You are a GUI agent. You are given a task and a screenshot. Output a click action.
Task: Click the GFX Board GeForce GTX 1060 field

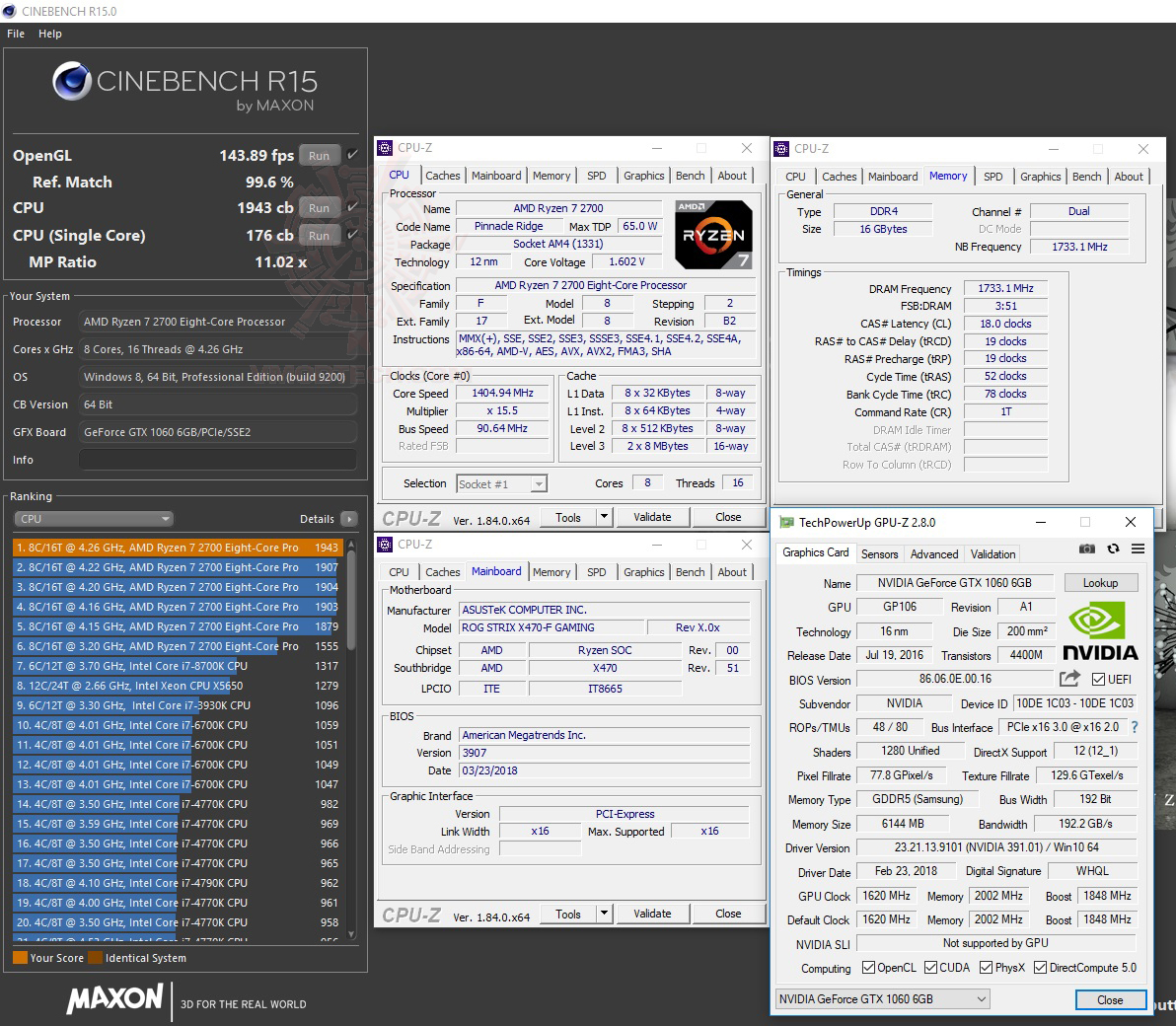point(217,432)
